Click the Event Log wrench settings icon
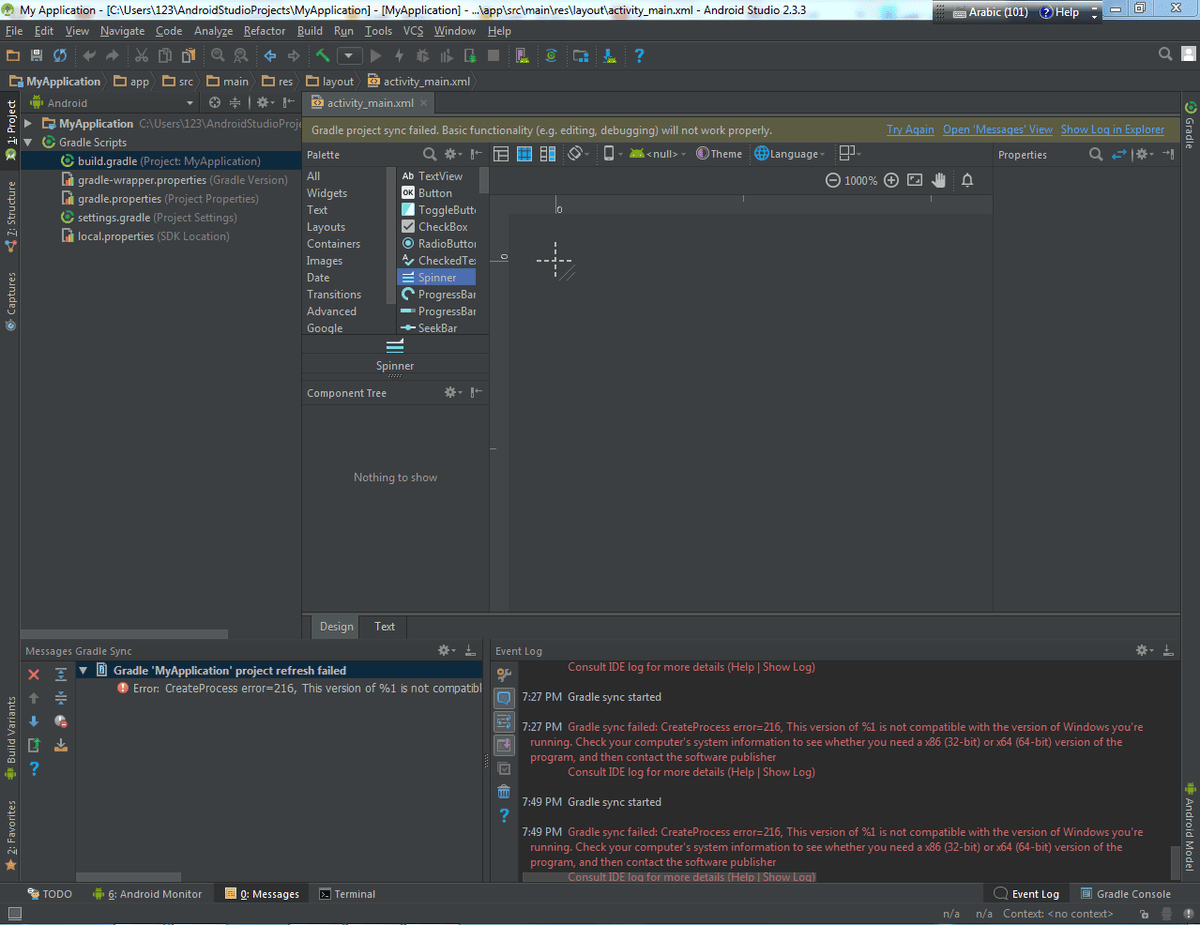 [504, 675]
